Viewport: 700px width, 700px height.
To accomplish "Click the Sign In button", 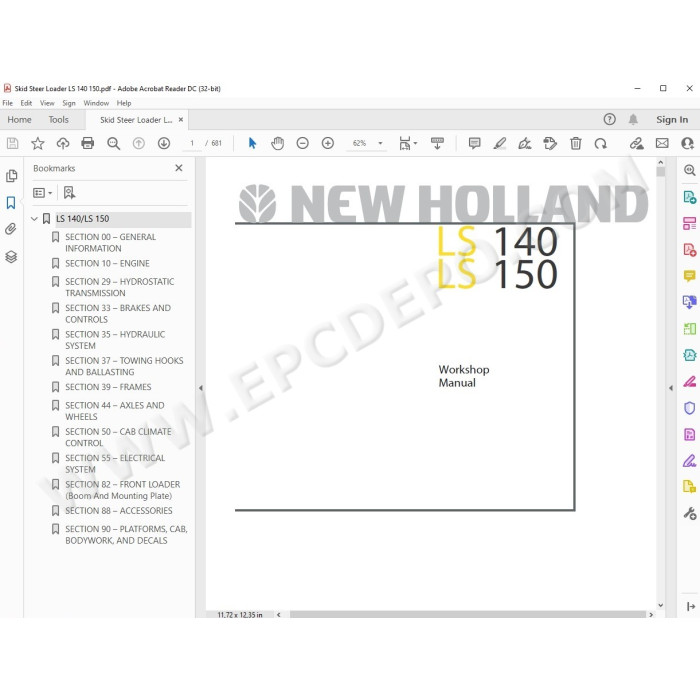I will pyautogui.click(x=672, y=120).
